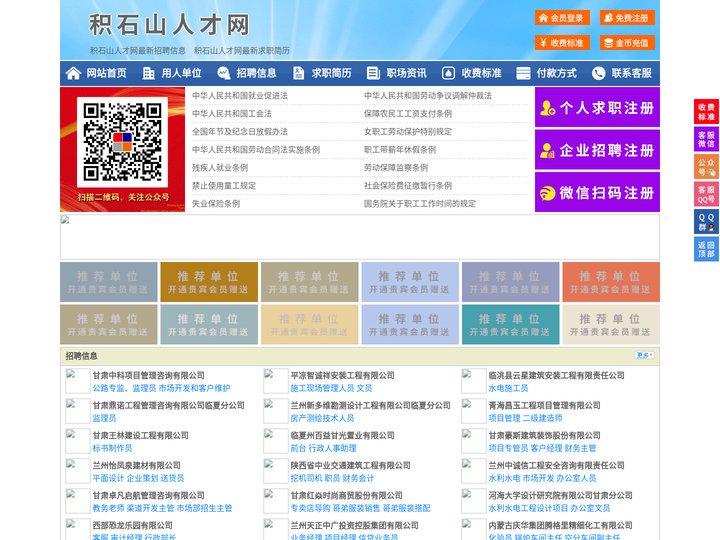This screenshot has height=540, width=720.
Task: Click the pink 客服QQ号 sidebar icon
Action: 706,194
